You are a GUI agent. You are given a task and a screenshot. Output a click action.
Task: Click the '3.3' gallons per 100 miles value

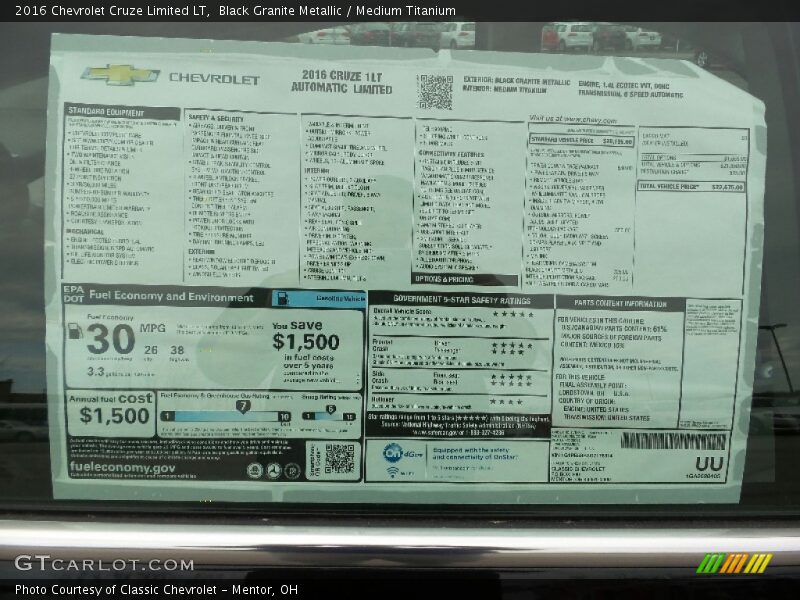(95, 371)
